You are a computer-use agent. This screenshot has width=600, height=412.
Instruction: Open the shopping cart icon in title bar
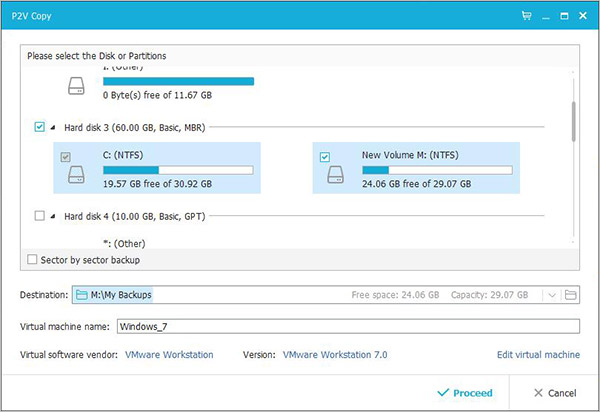[527, 16]
